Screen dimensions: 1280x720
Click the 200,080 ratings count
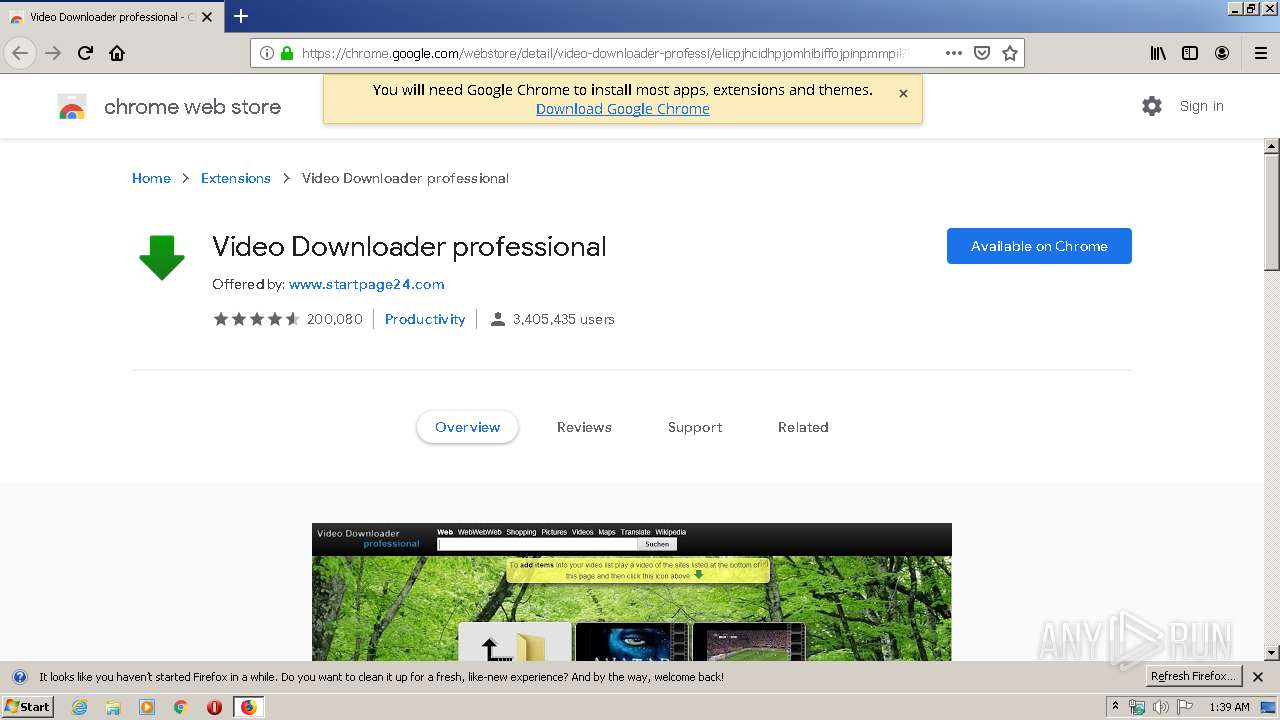[x=335, y=319]
